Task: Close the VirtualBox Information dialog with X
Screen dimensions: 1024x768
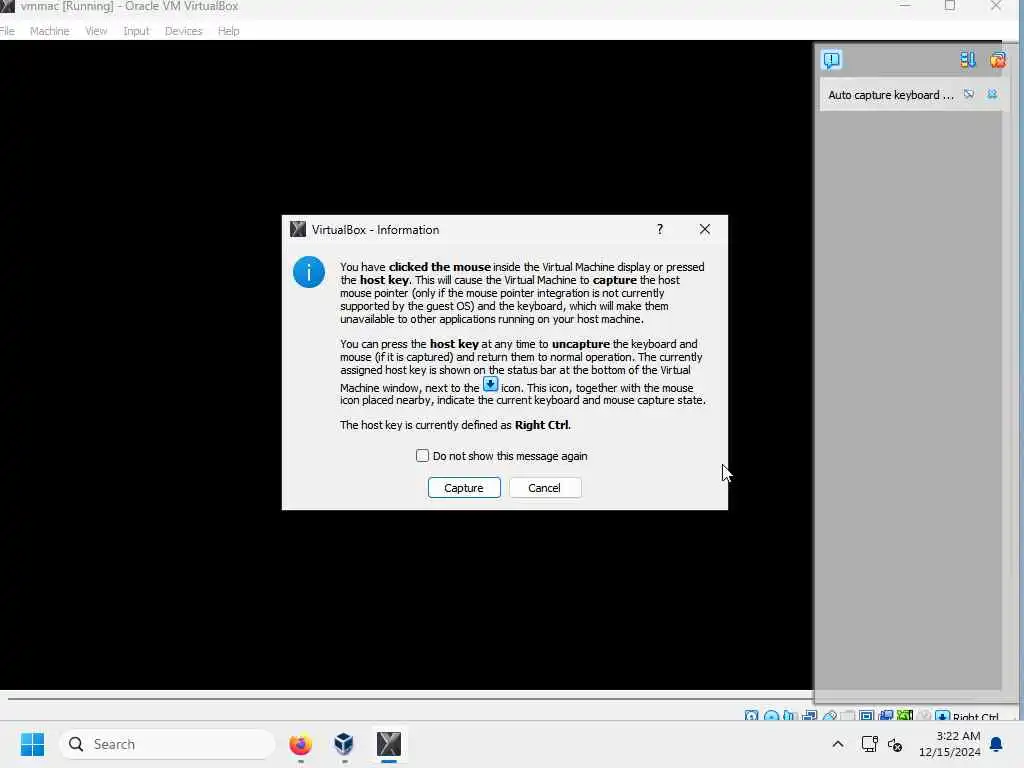Action: (x=705, y=229)
